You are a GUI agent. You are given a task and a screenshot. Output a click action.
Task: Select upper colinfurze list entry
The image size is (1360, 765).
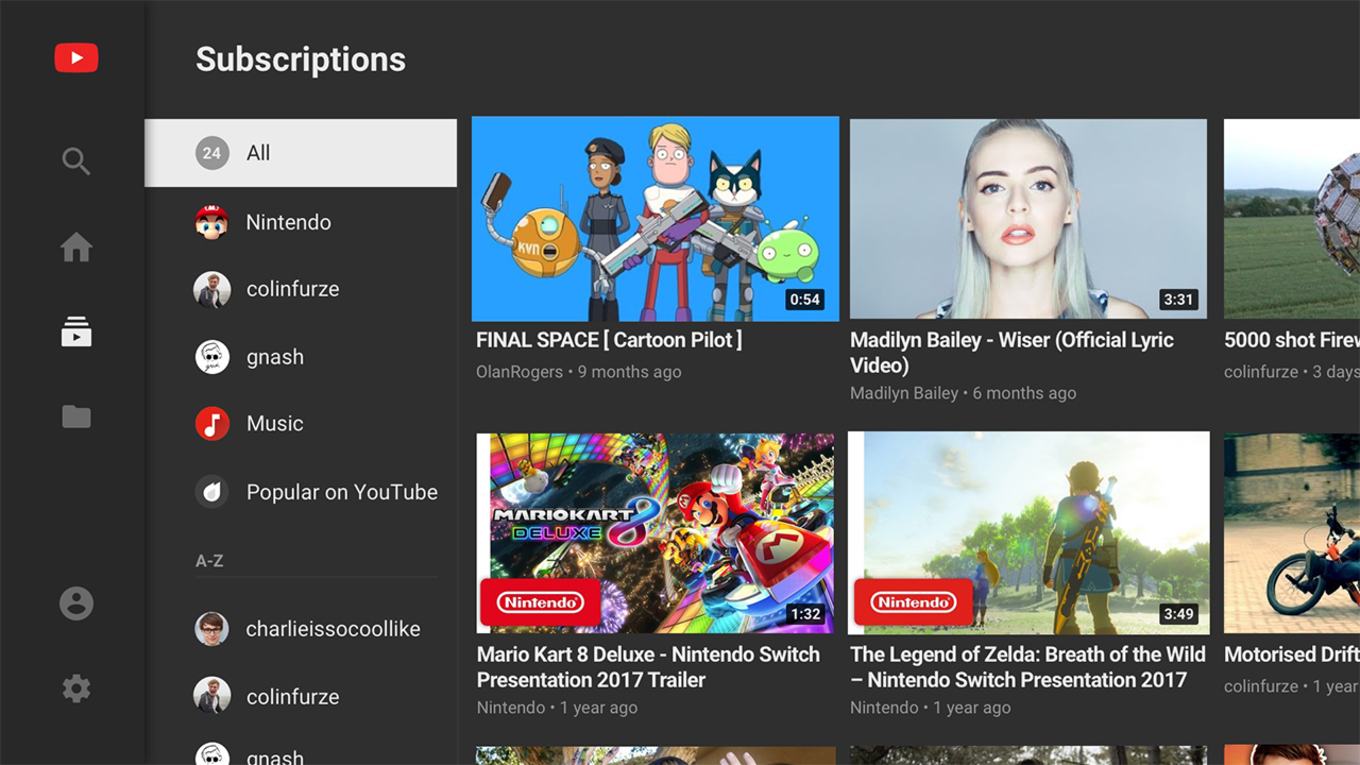[301, 289]
